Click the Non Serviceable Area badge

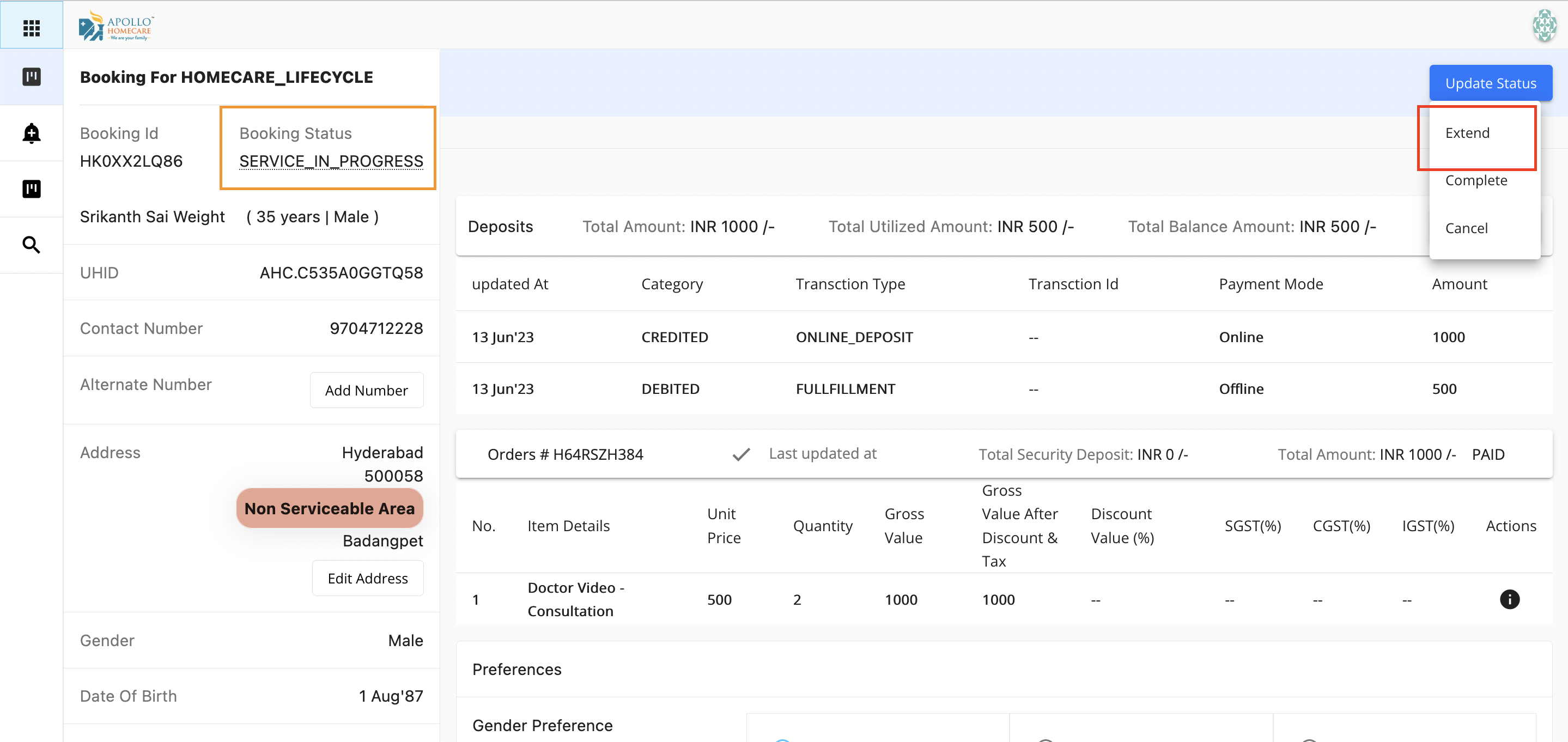(x=329, y=508)
